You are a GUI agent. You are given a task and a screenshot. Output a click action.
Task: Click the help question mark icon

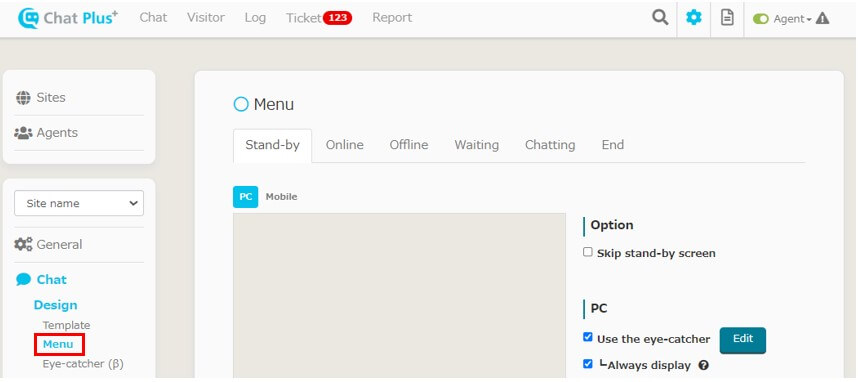(704, 366)
